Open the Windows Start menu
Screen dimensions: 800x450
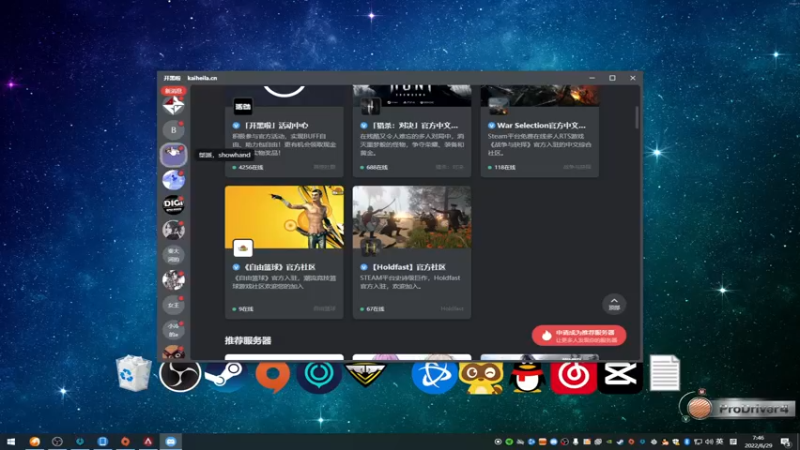(11, 441)
